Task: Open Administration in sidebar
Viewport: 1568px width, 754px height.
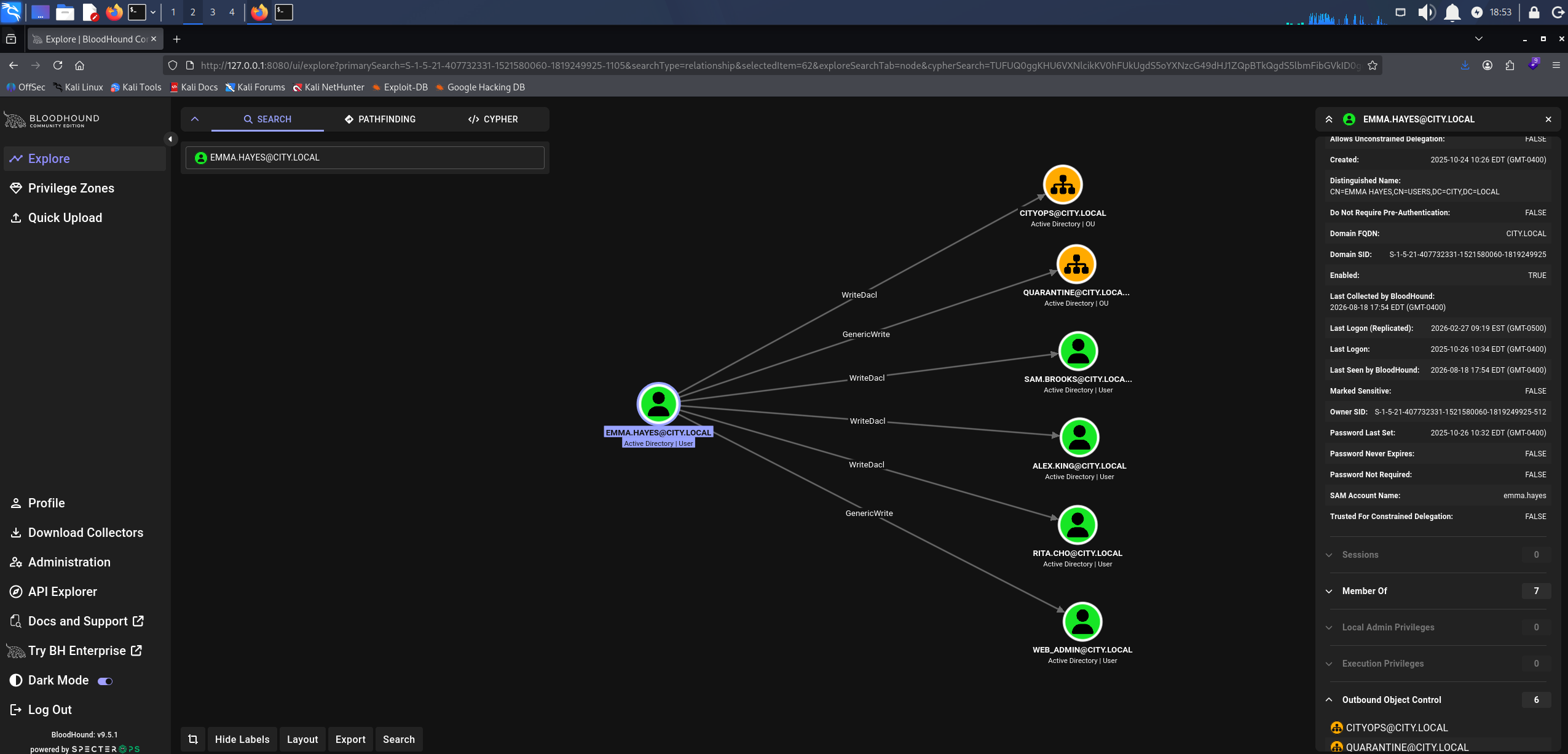Action: point(85,562)
